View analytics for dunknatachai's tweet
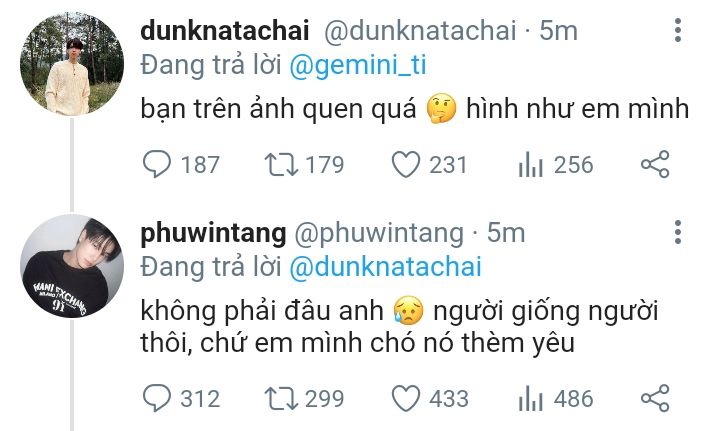The height and width of the screenshot is (431, 719). click(x=530, y=164)
